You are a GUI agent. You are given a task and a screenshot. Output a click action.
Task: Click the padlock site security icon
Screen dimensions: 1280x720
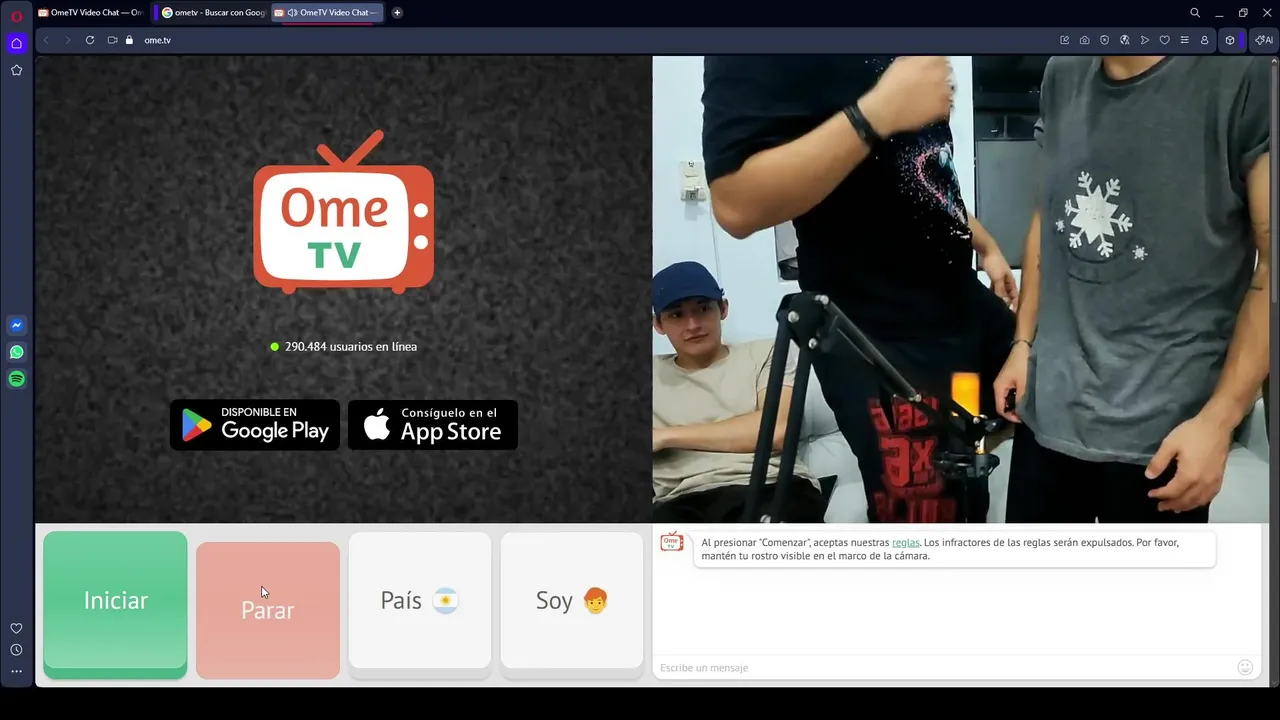click(129, 40)
